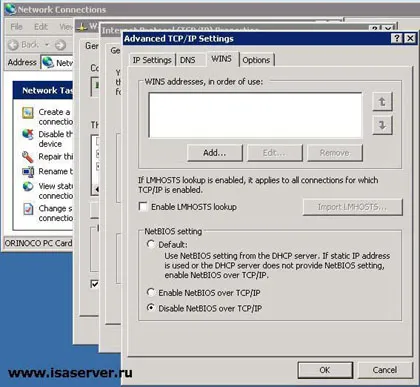Open the Options tab

[x=256, y=60]
